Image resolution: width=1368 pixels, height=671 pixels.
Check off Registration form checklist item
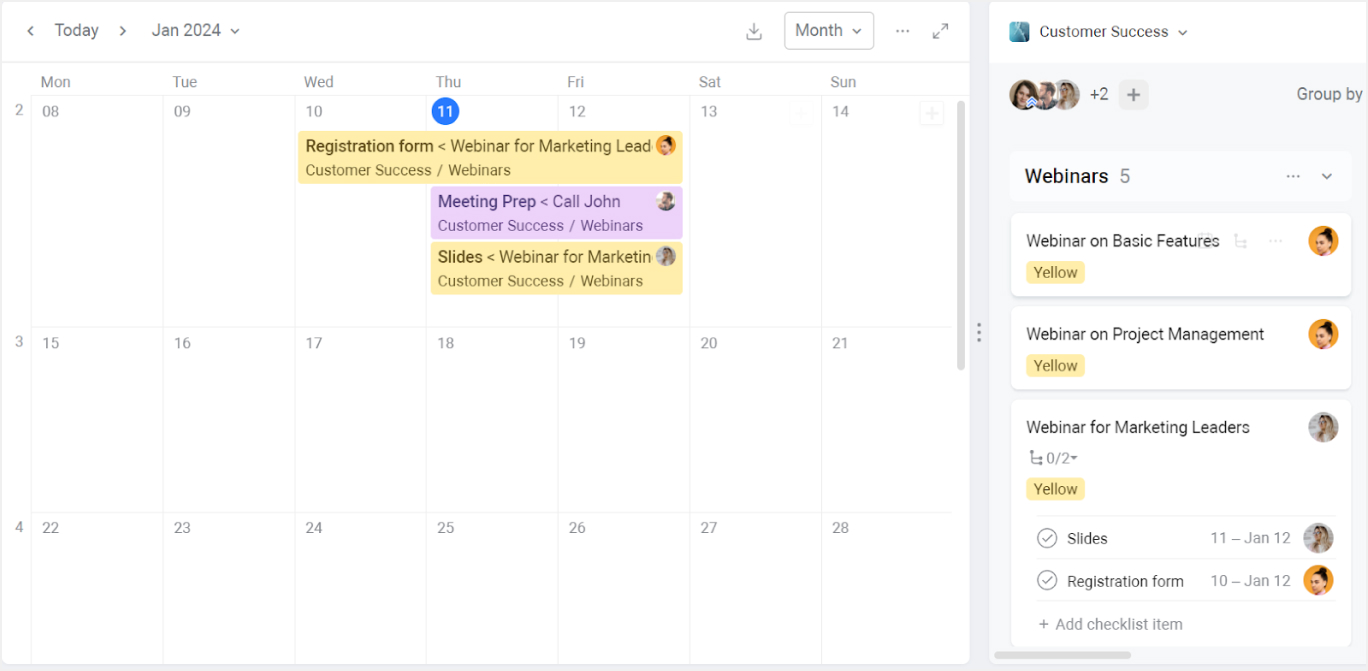point(1047,581)
